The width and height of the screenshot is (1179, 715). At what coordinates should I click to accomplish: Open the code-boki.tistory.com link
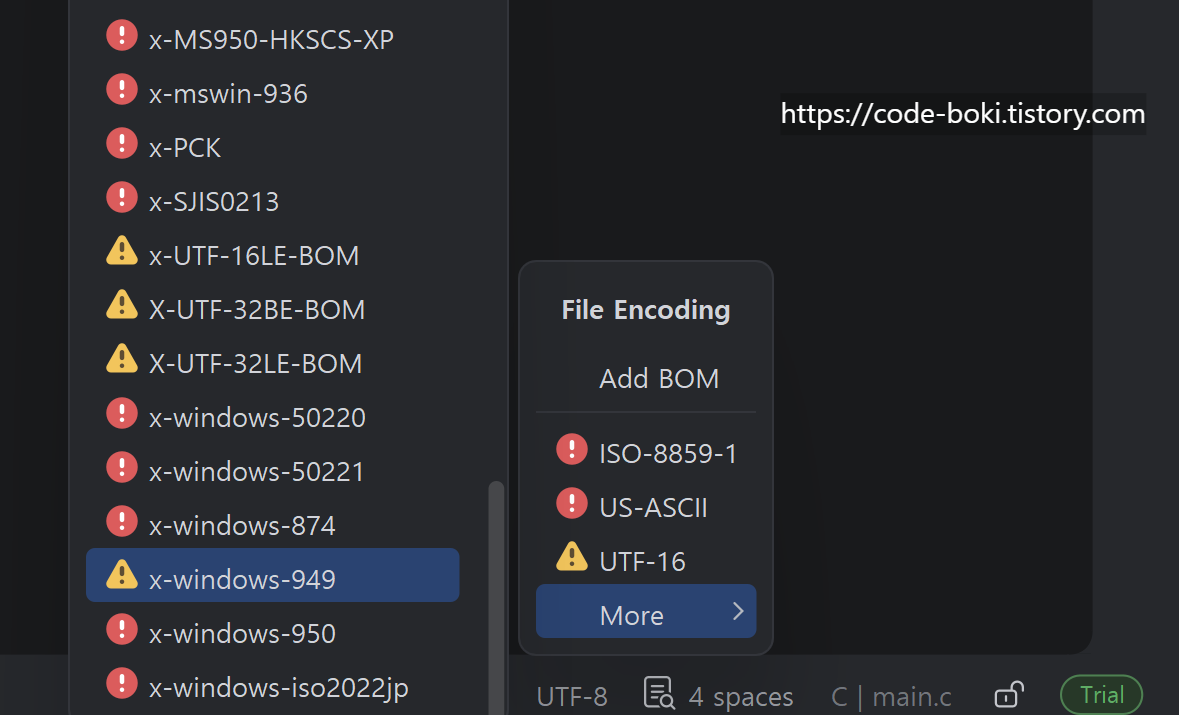(962, 114)
